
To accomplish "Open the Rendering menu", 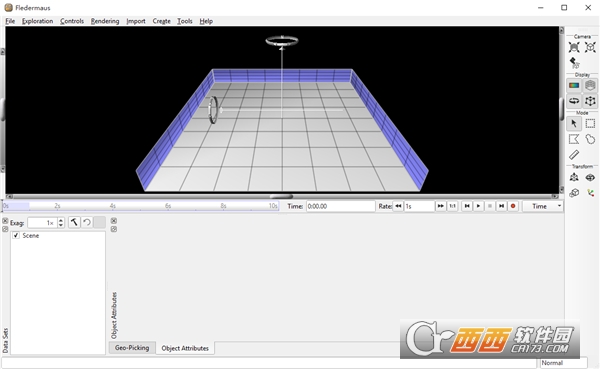I will click(105, 21).
